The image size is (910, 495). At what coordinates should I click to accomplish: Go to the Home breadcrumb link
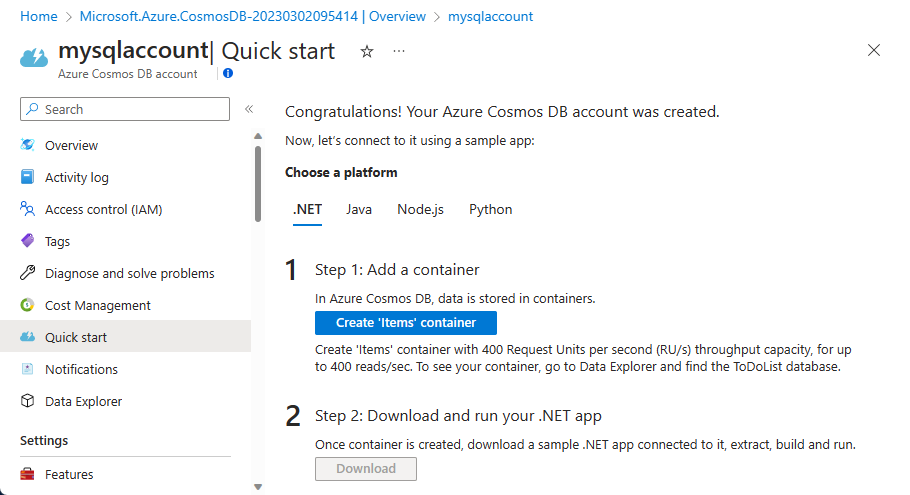point(39,17)
